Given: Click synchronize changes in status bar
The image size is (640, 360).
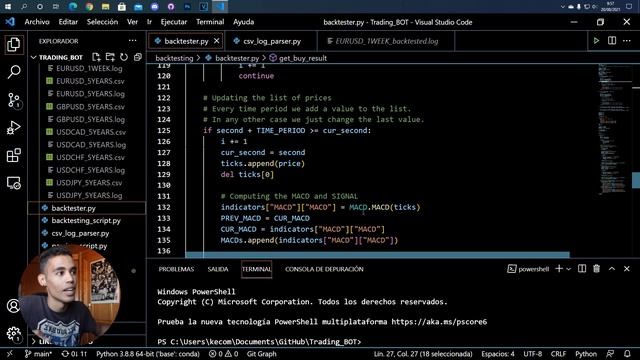Looking at the screenshot, I should (74, 354).
